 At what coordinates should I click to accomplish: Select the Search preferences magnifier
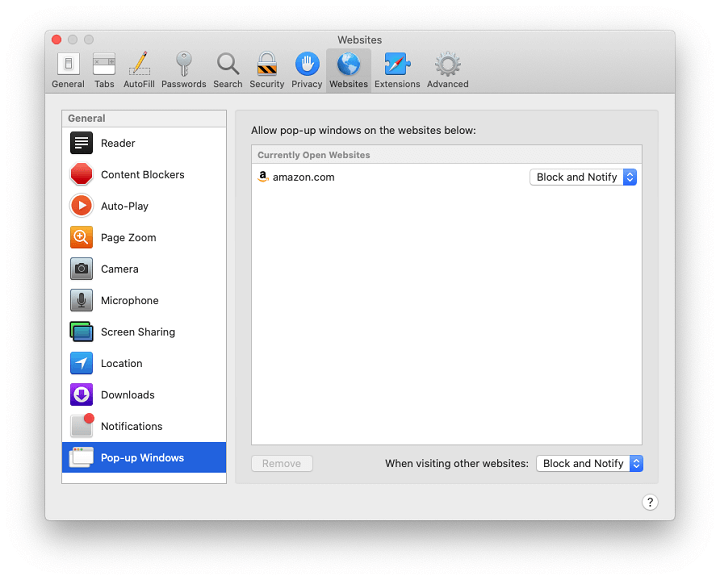[x=228, y=69]
